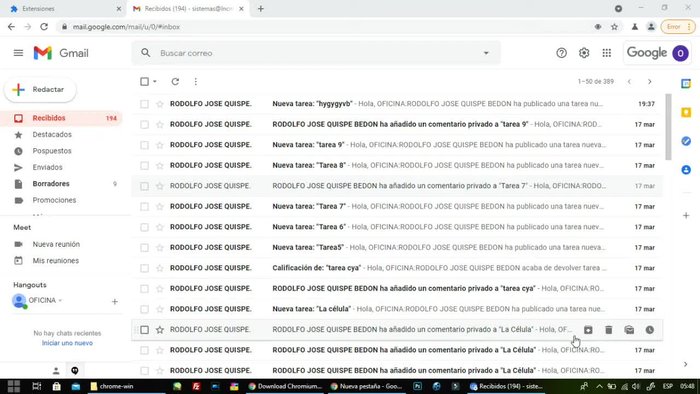Screen dimensions: 700x394
Task: Mark the hovered "La Célula" email as unread
Action: tap(629, 330)
